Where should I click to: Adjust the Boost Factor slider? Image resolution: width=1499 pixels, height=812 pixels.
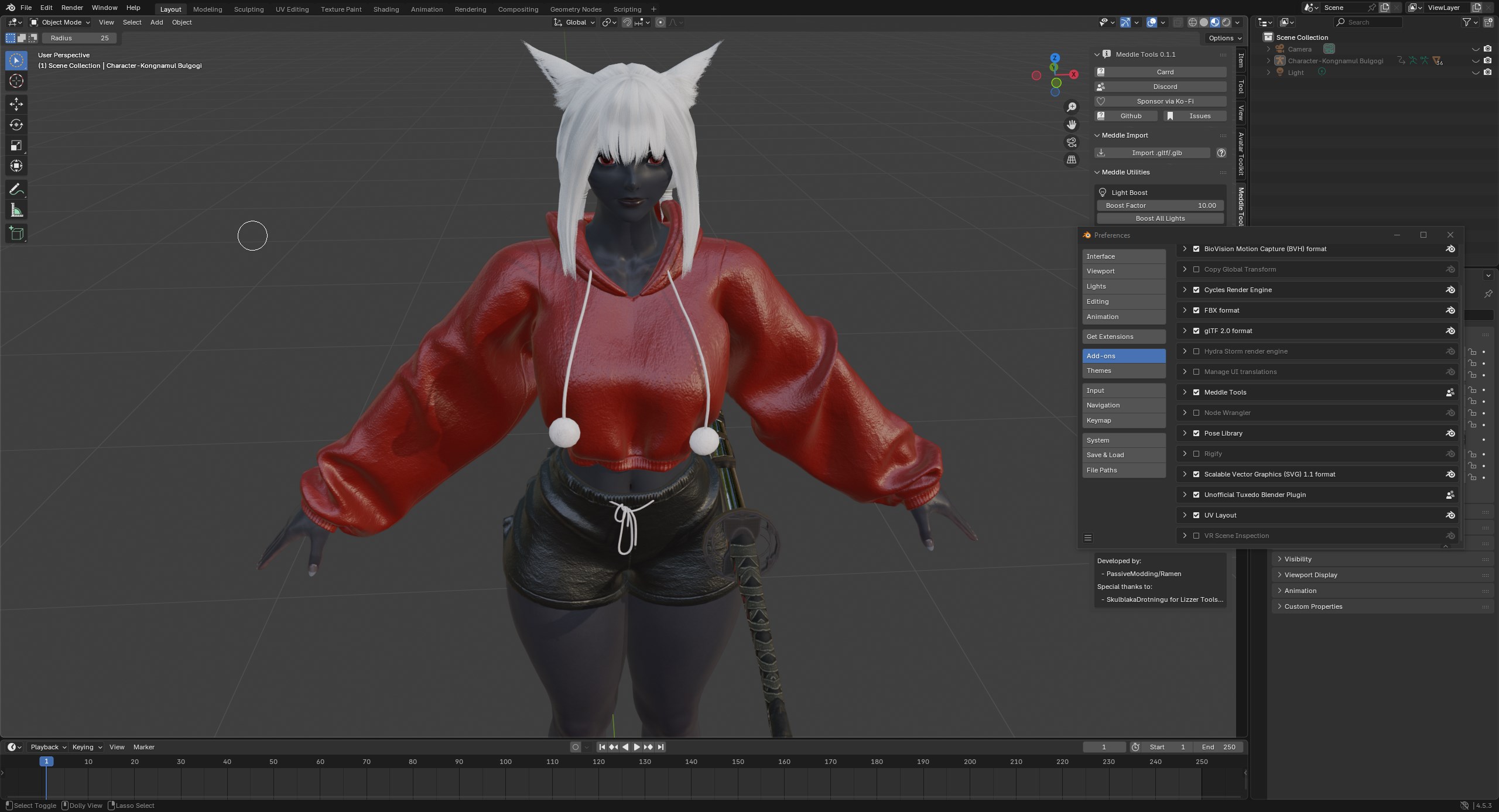[1159, 205]
